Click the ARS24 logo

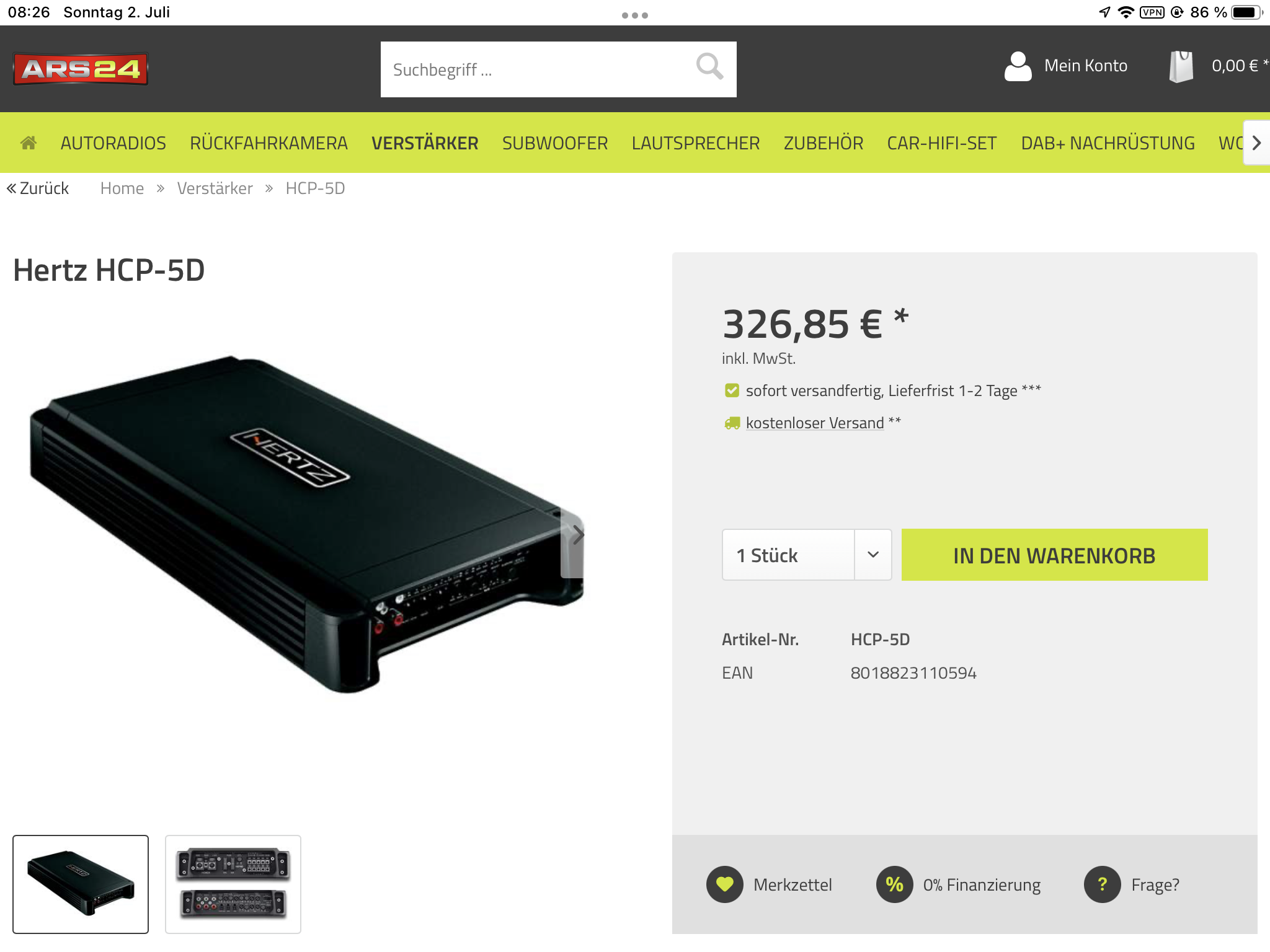tap(81, 69)
